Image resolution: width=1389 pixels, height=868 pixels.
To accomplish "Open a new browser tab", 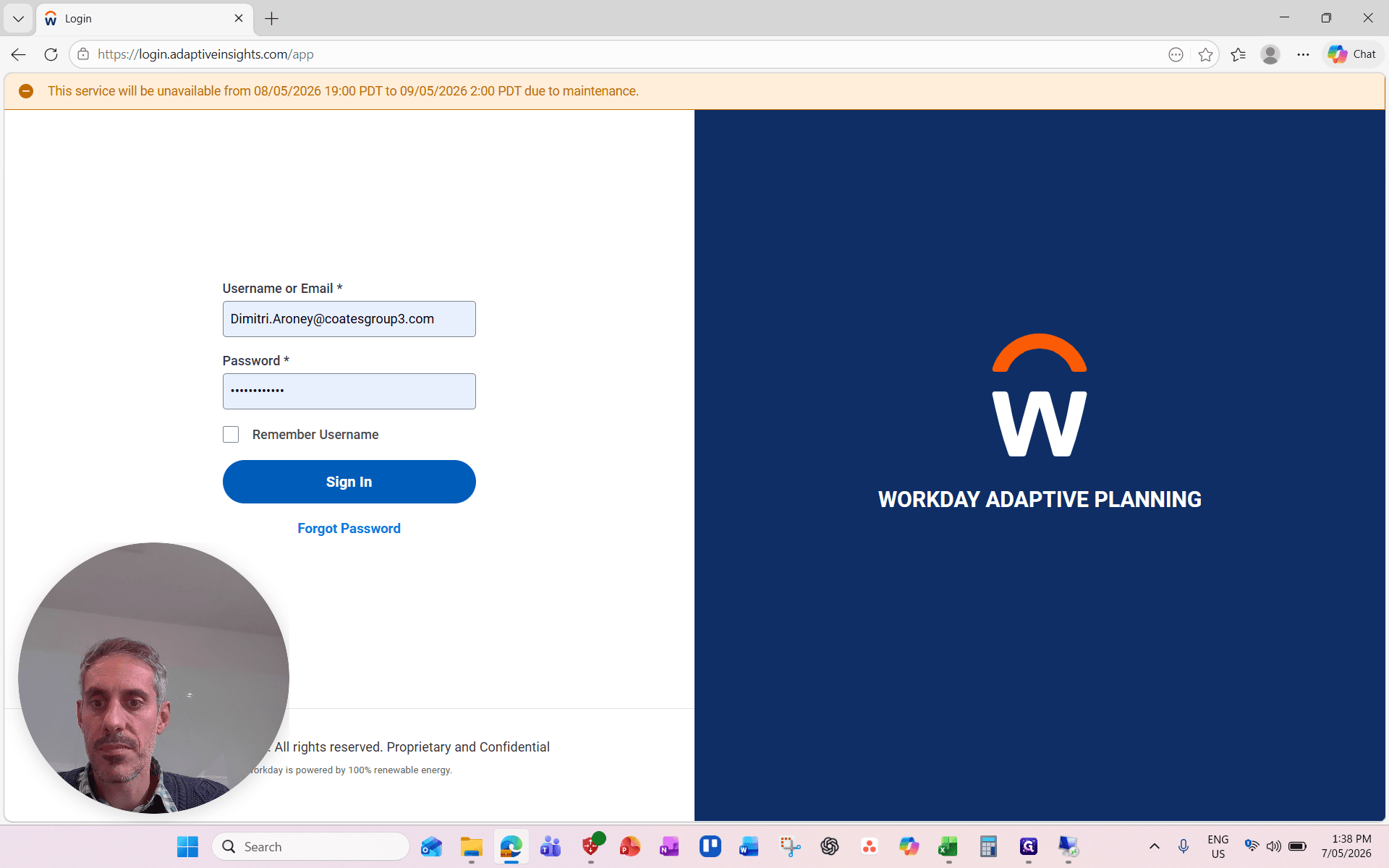I will [x=272, y=19].
